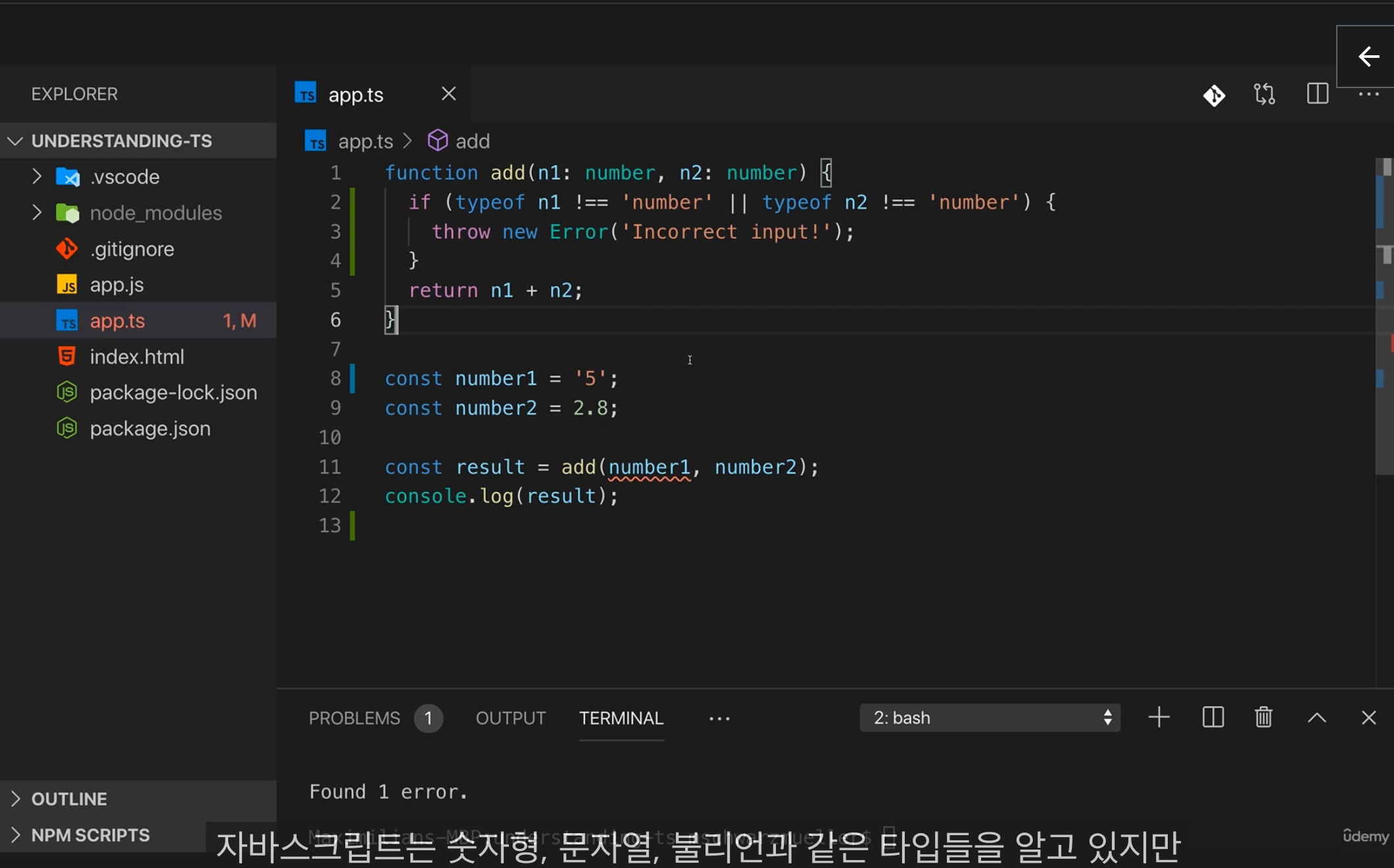The height and width of the screenshot is (868, 1394).
Task: Switch to the OUTPUT tab
Action: pos(510,718)
